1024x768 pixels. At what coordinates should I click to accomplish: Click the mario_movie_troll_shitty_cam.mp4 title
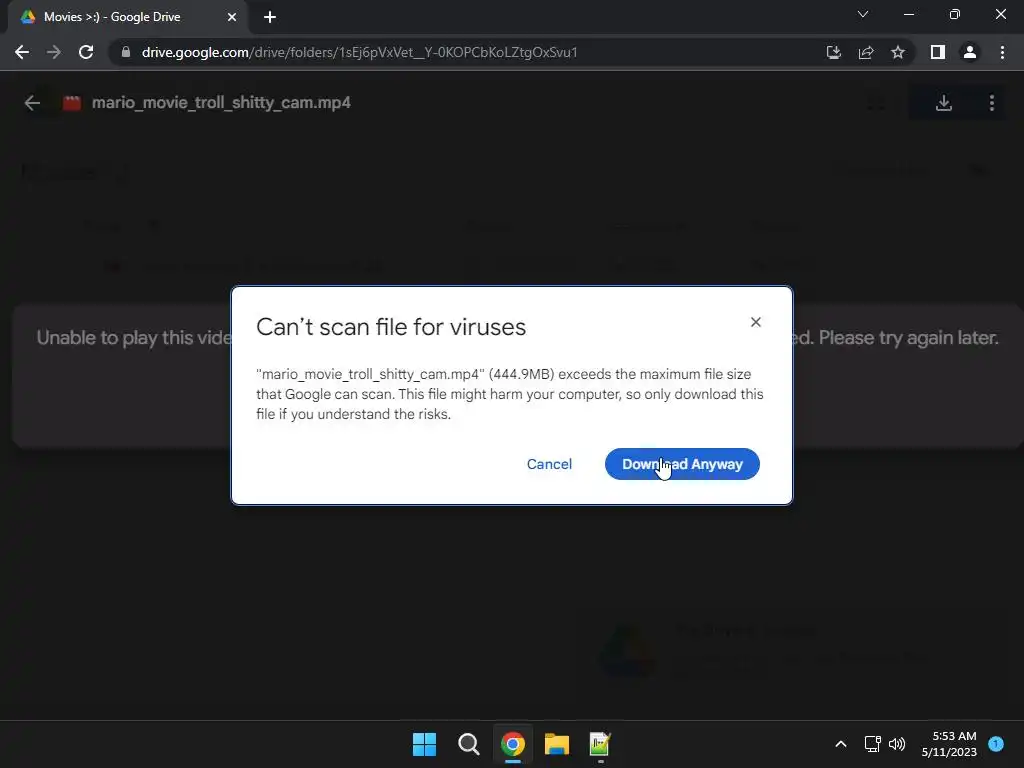point(221,103)
